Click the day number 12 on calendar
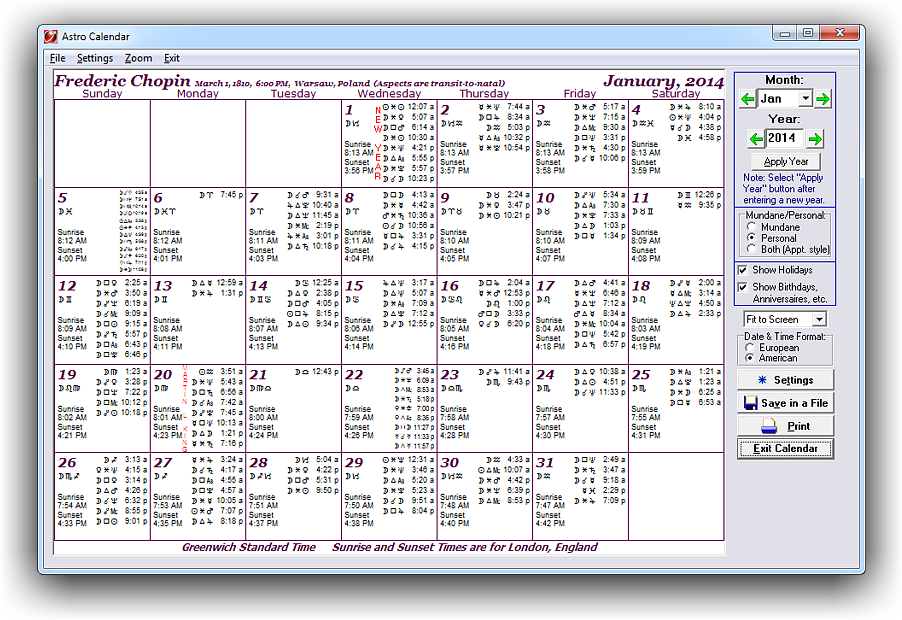Screen dimensions: 902x620 pyautogui.click(x=67, y=286)
